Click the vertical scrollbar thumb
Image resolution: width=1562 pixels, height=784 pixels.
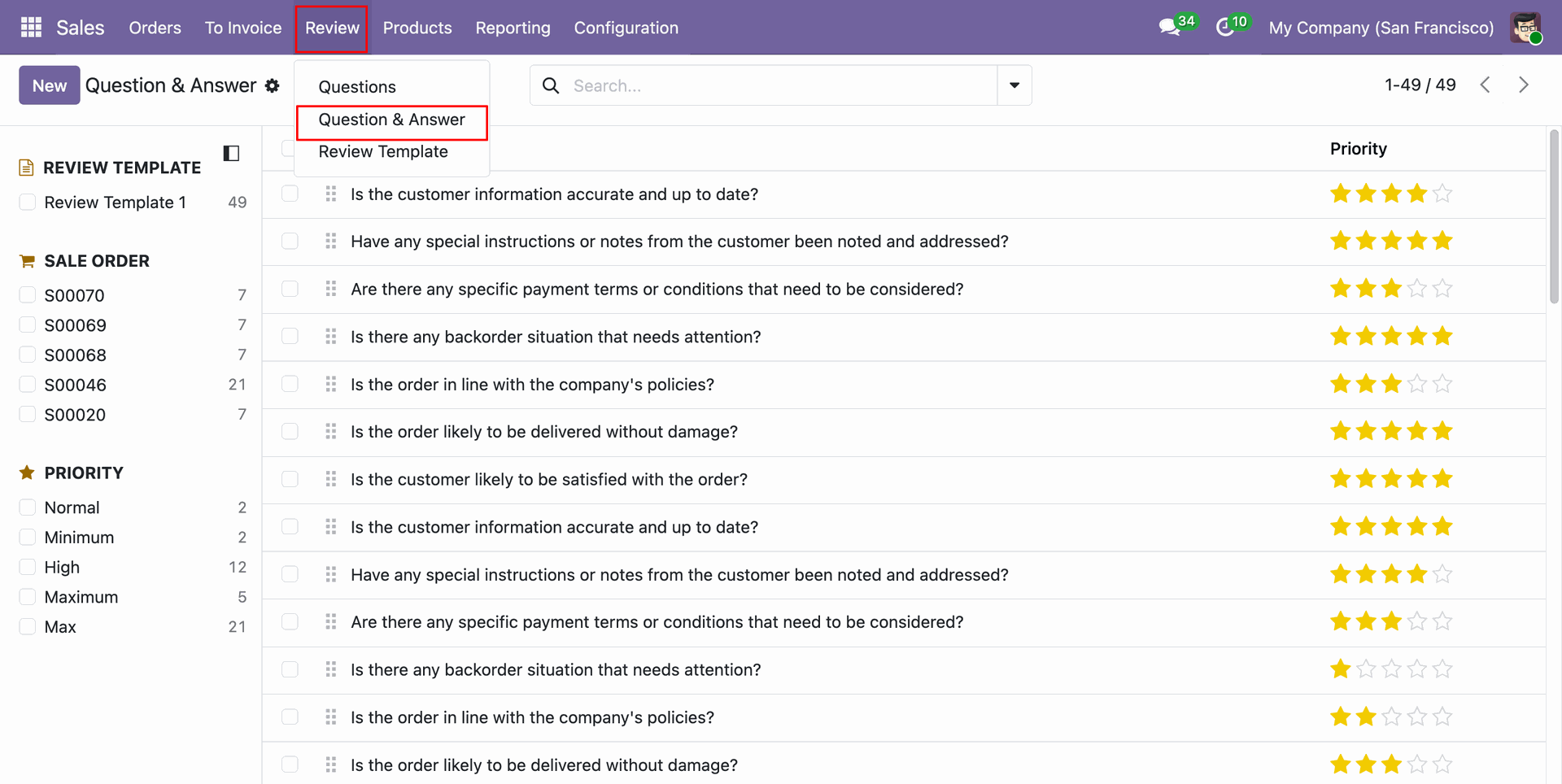tap(1554, 216)
